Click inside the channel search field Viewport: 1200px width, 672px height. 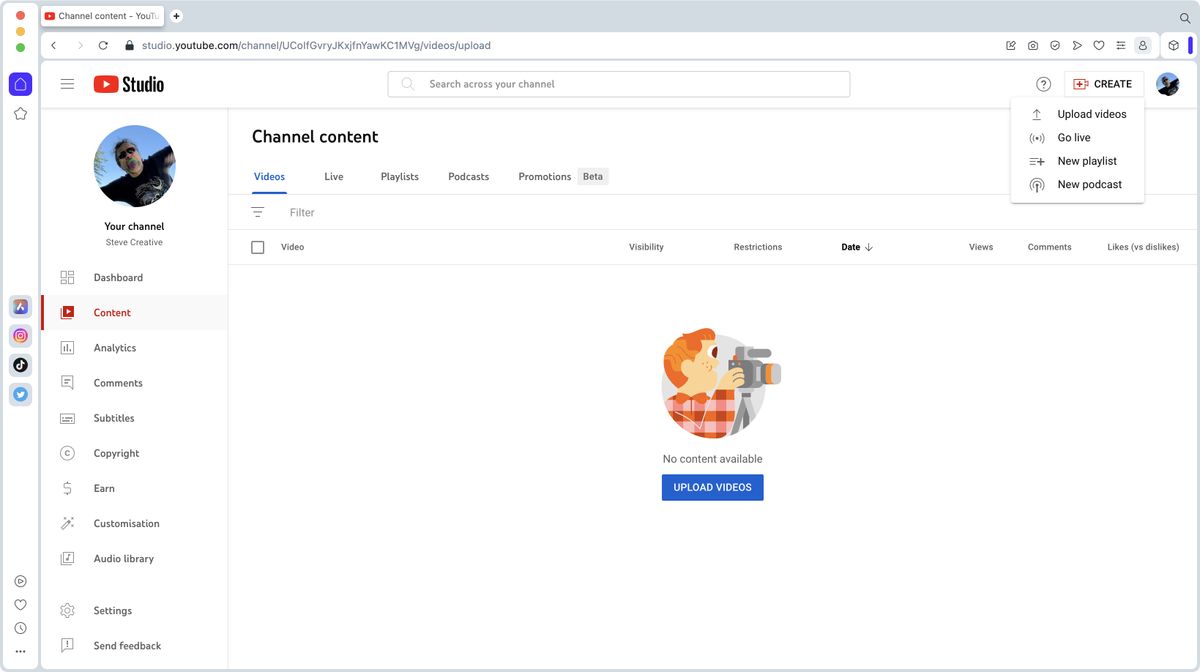pyautogui.click(x=618, y=84)
